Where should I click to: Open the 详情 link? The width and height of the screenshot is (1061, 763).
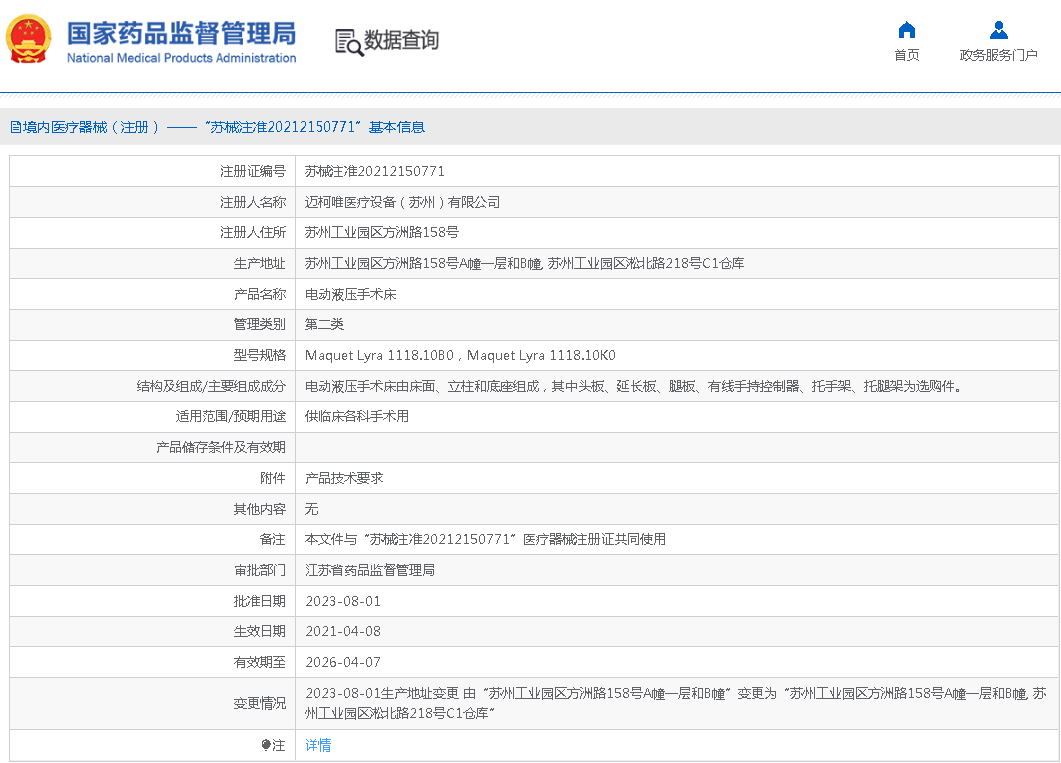point(318,745)
